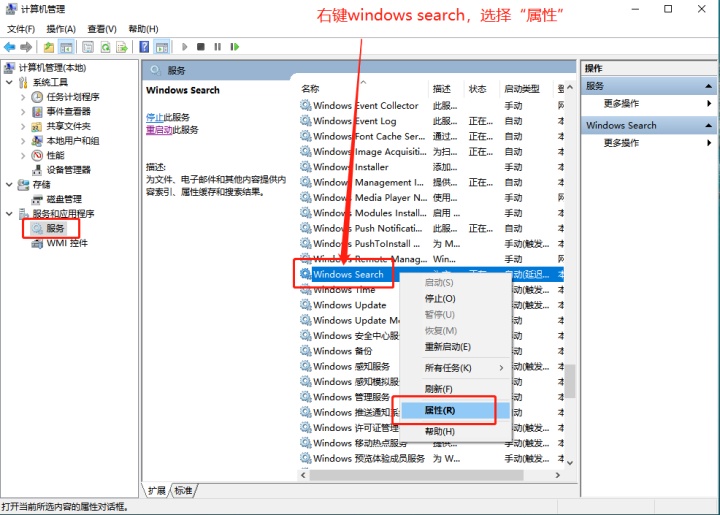Open the 操作(A) menu
720x515 pixels.
pyautogui.click(x=61, y=29)
